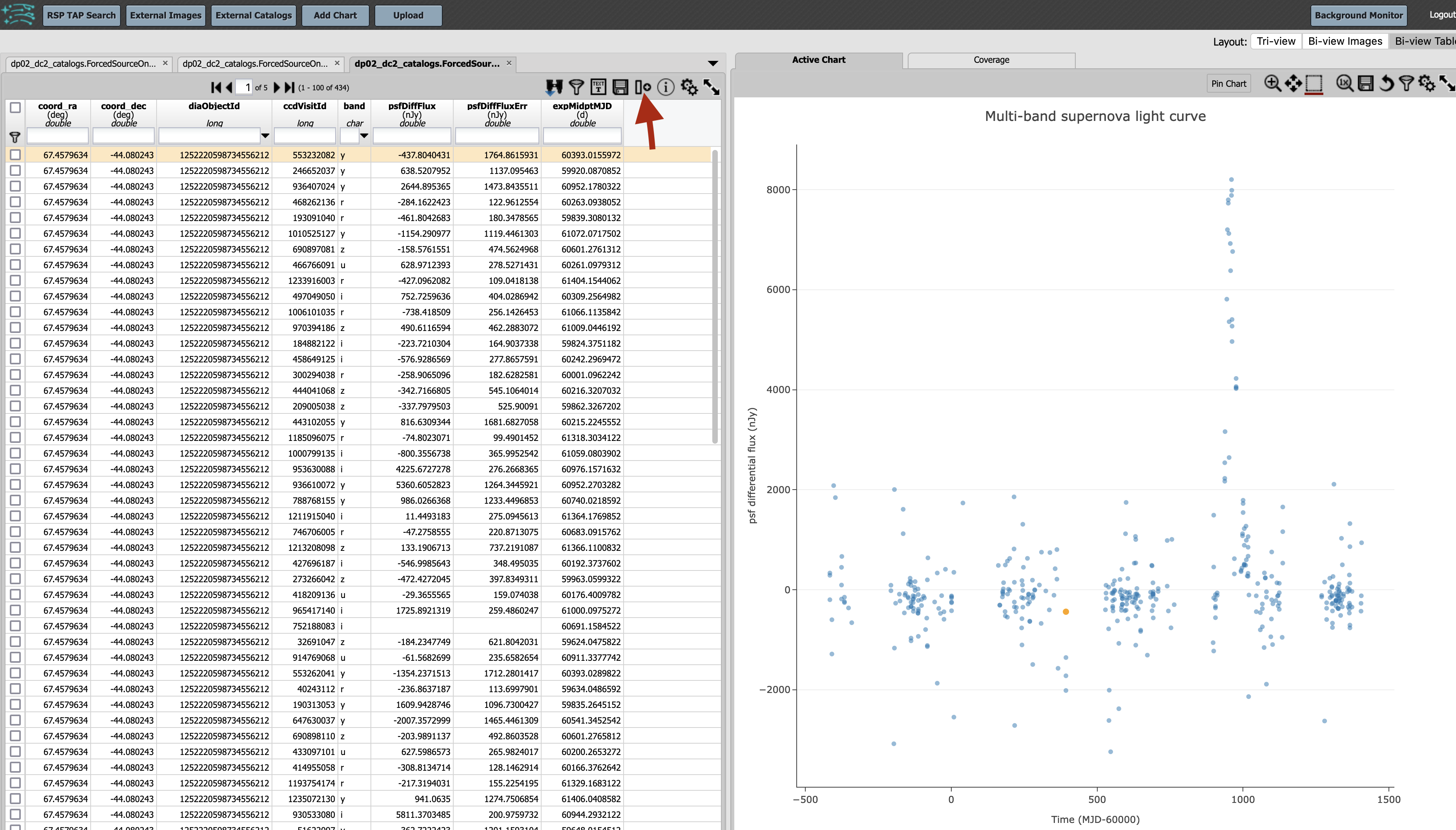Select the Active Chart tab
The width and height of the screenshot is (1456, 830).
point(819,60)
